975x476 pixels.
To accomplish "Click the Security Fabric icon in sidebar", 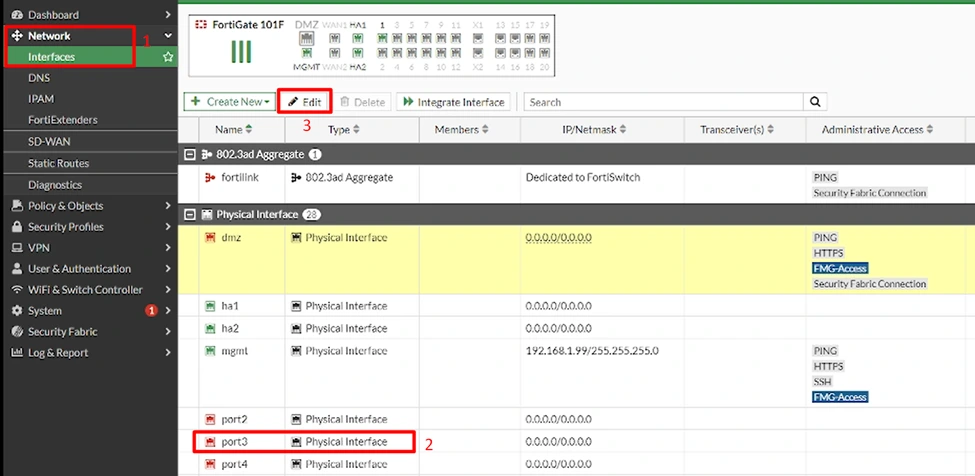I will [x=17, y=332].
